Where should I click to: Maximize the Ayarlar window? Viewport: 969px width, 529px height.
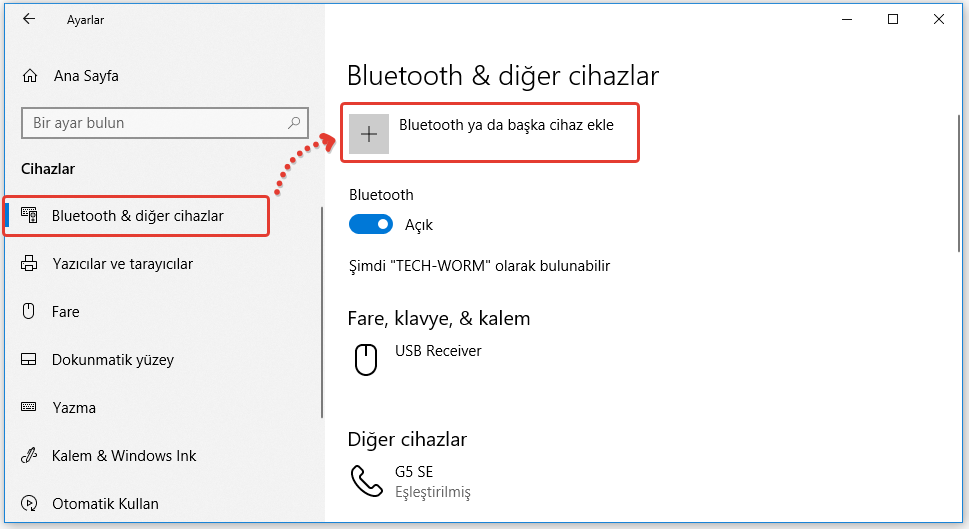tap(893, 19)
